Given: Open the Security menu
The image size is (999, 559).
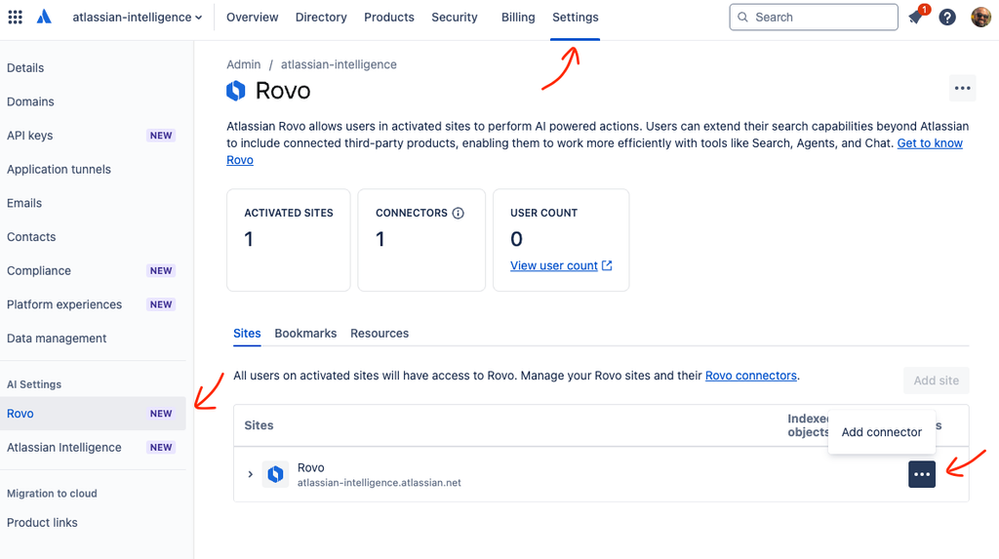Looking at the screenshot, I should coord(454,17).
